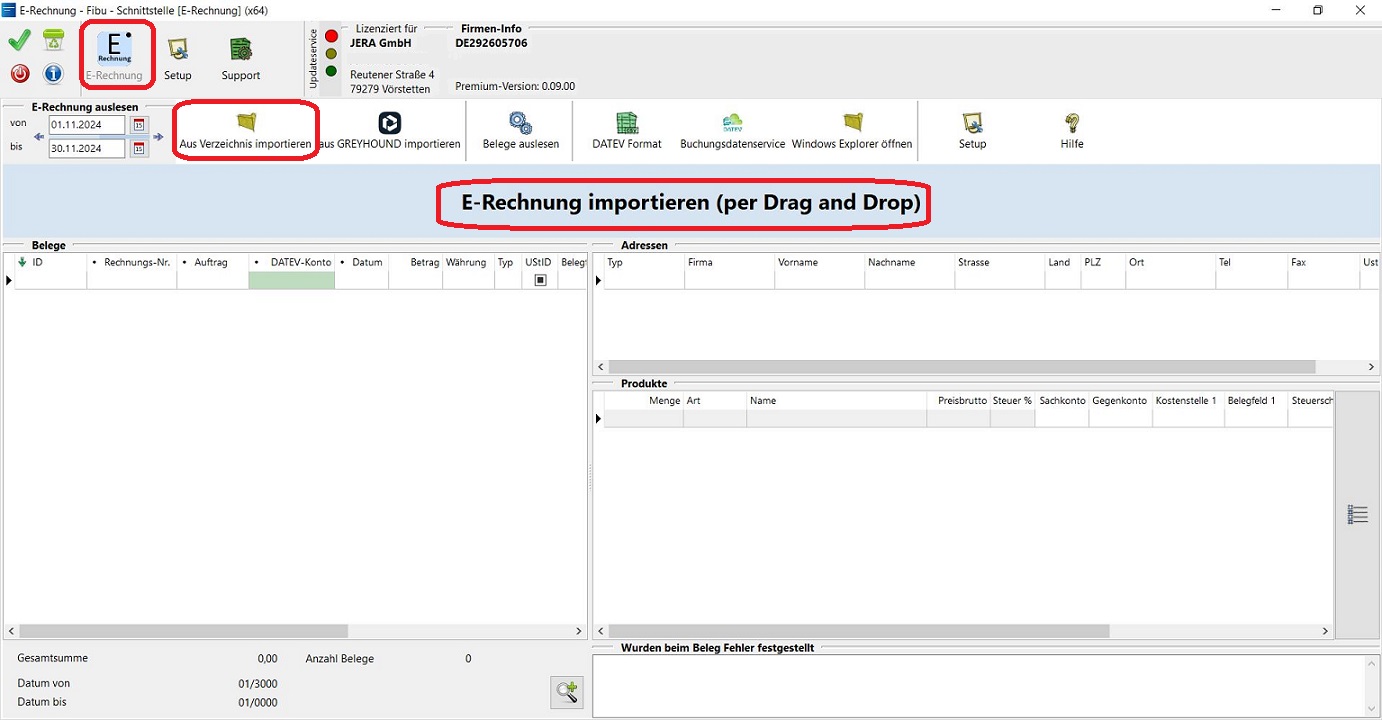Image resolution: width=1382 pixels, height=720 pixels.
Task: Switch to the E-Rechnung module tab
Action: click(x=115, y=57)
